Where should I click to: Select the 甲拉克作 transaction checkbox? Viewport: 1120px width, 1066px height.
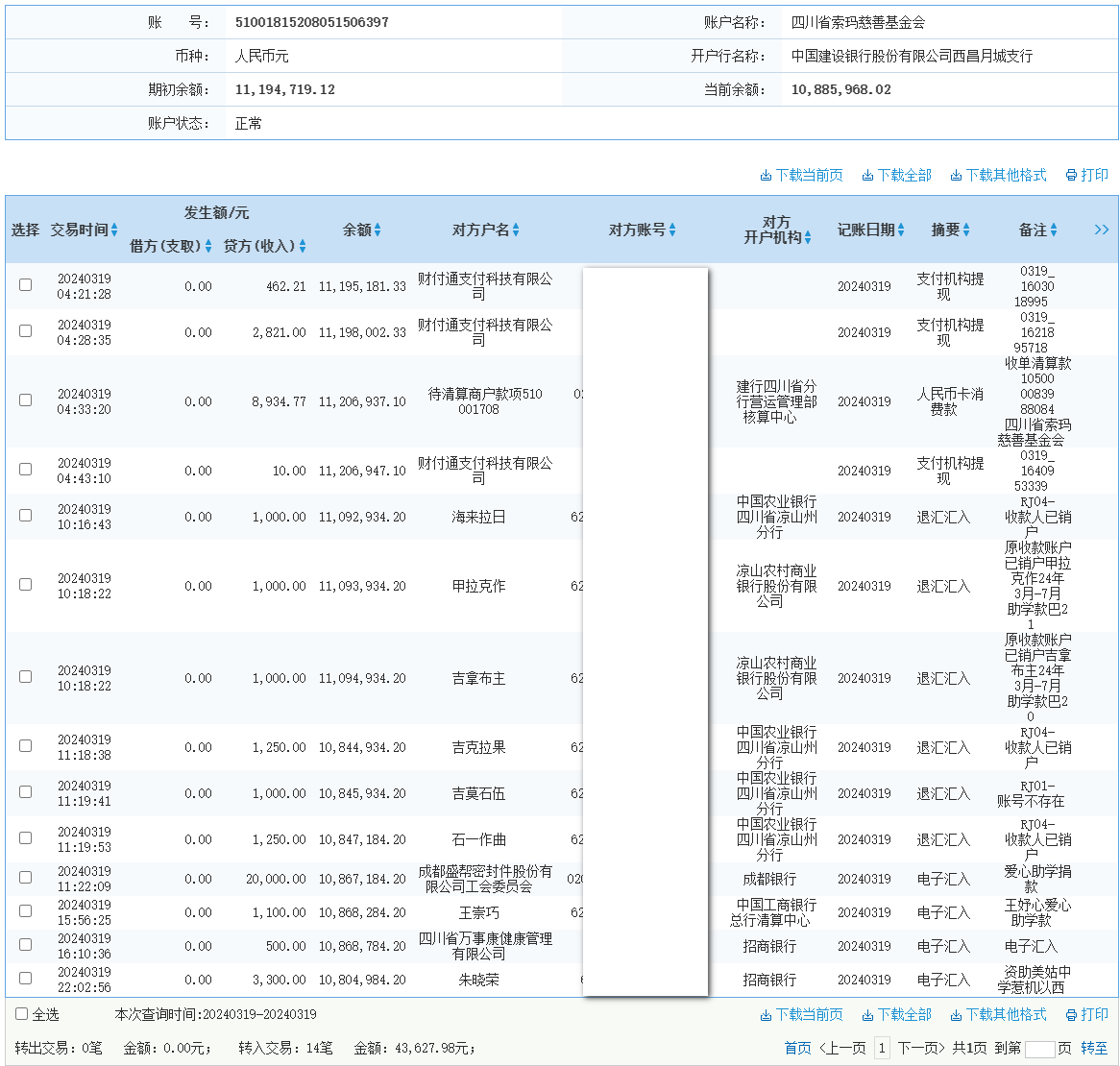pos(26,585)
